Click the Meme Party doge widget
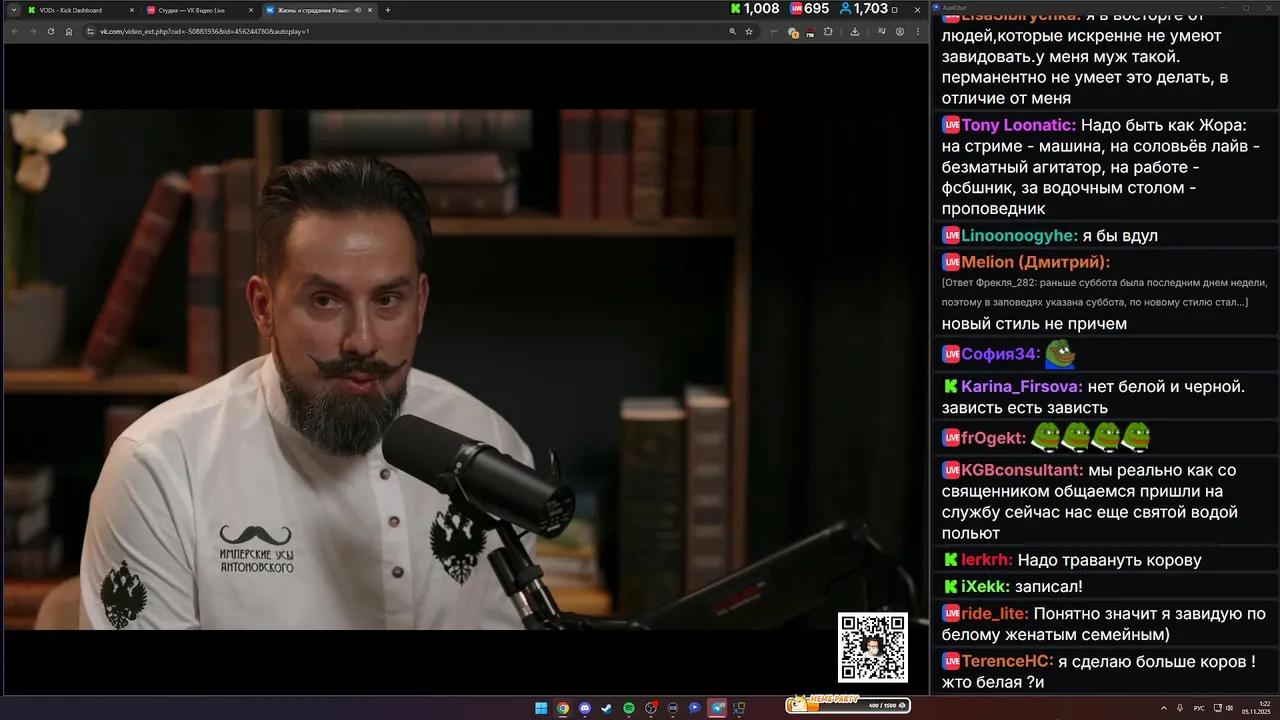The height and width of the screenshot is (720, 1280). click(848, 704)
